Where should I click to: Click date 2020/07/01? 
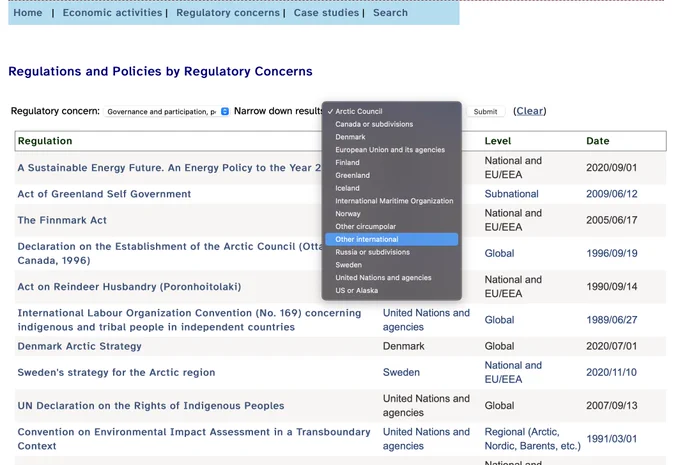pyautogui.click(x=611, y=346)
